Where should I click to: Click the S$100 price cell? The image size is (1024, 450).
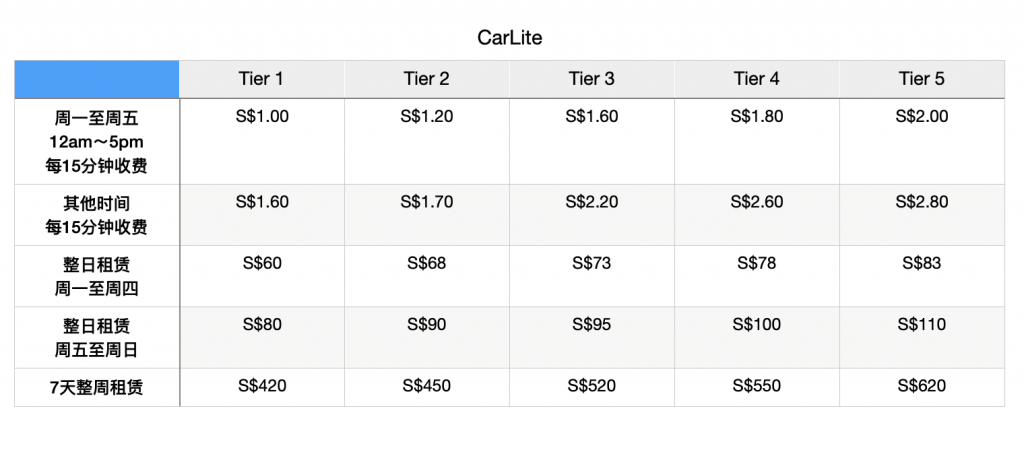point(757,325)
